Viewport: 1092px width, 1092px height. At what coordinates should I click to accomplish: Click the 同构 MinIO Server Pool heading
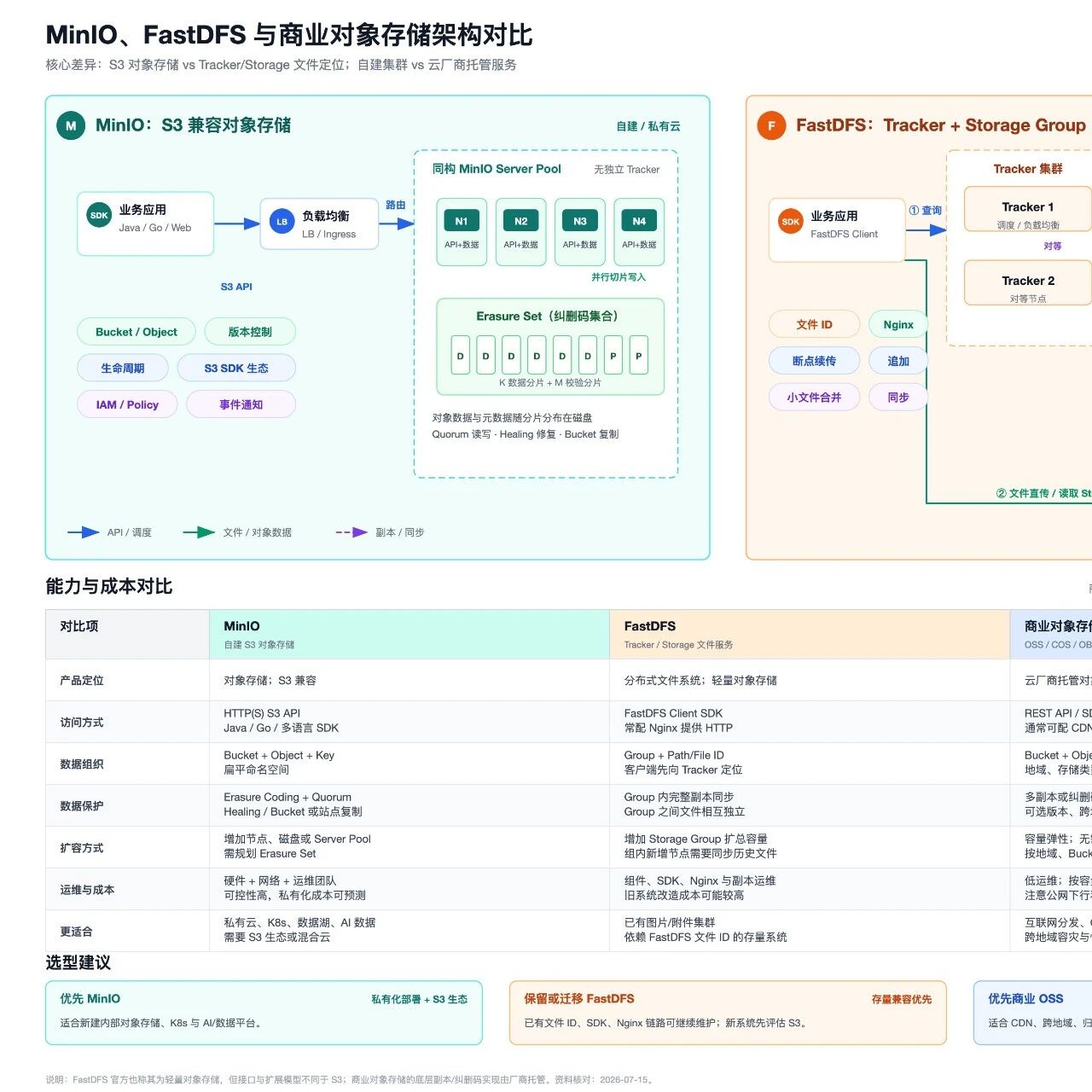point(497,169)
